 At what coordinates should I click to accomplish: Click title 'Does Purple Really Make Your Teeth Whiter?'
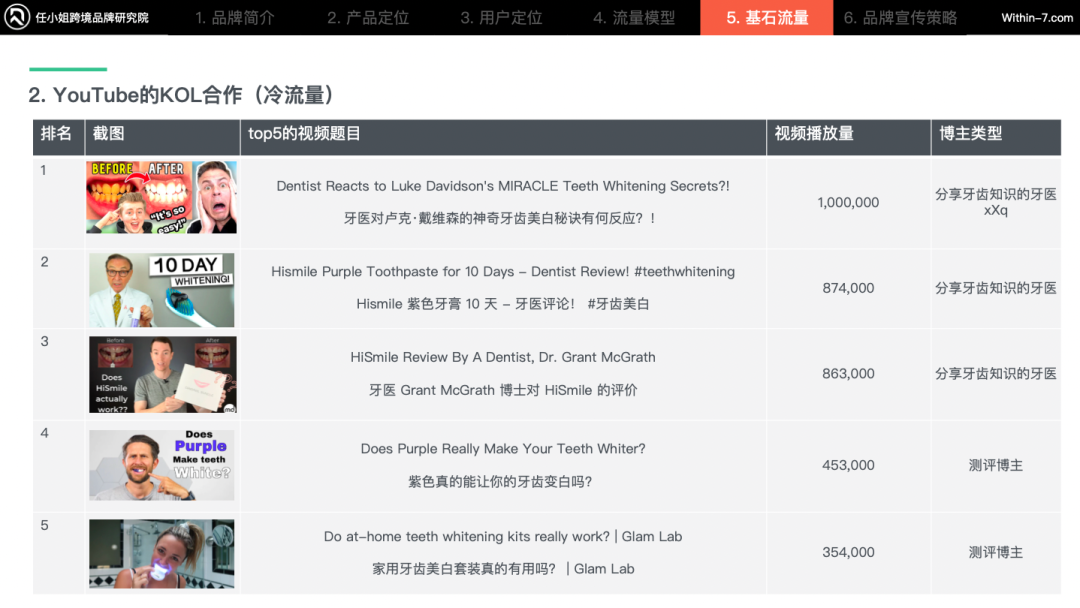(503, 449)
